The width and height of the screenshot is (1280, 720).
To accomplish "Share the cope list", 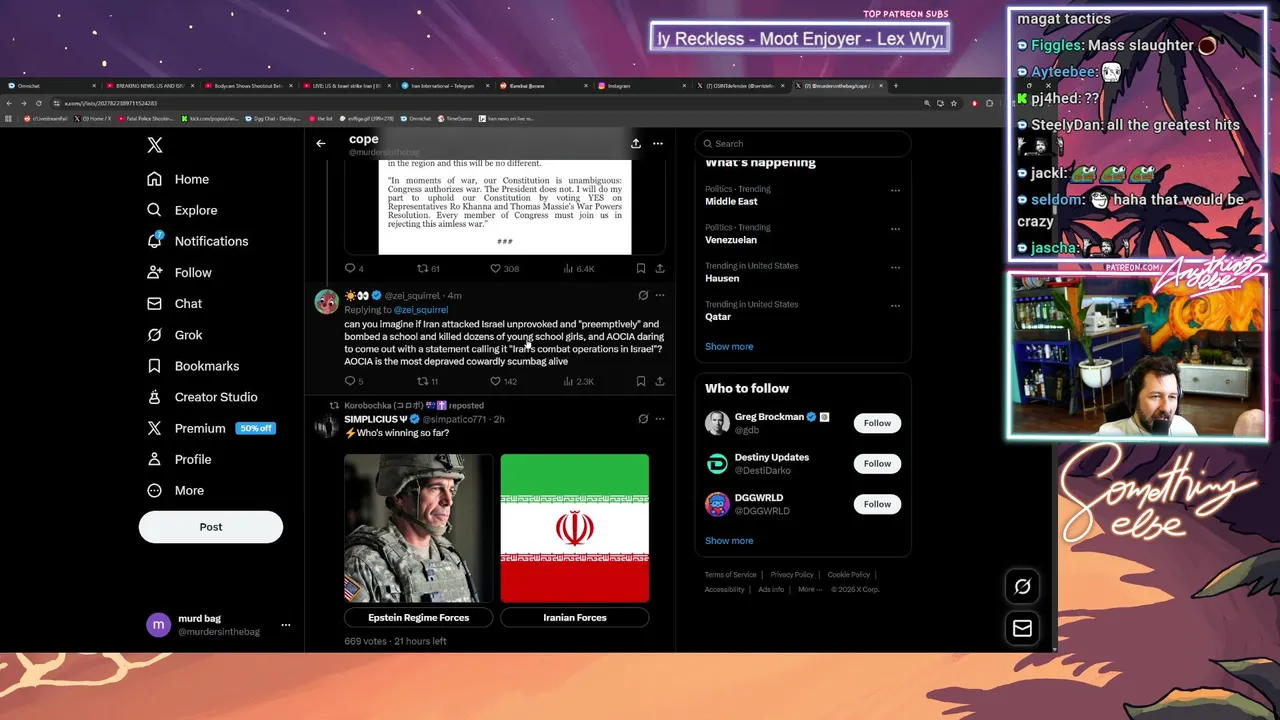I will coord(635,143).
